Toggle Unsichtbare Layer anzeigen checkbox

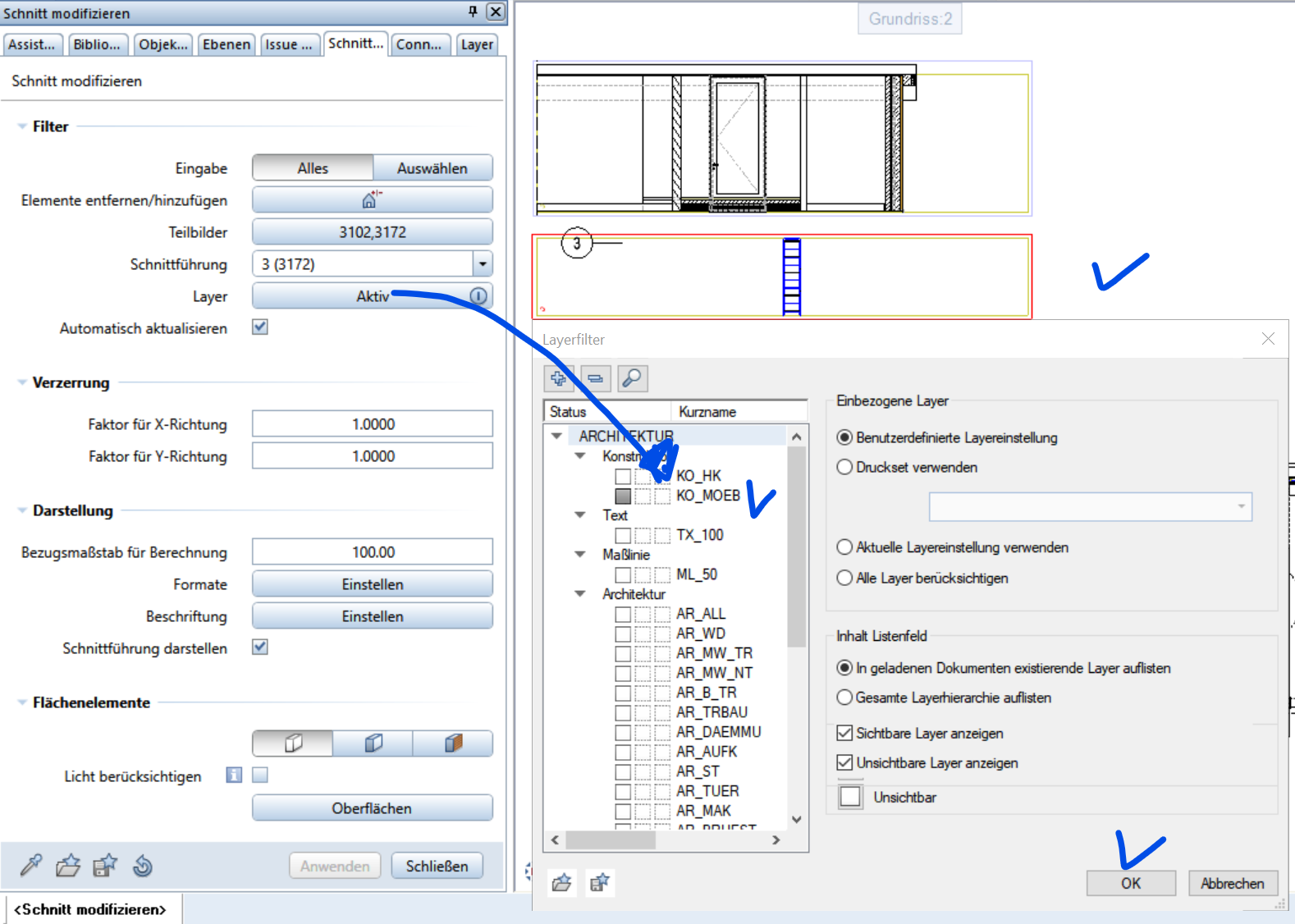(x=844, y=762)
